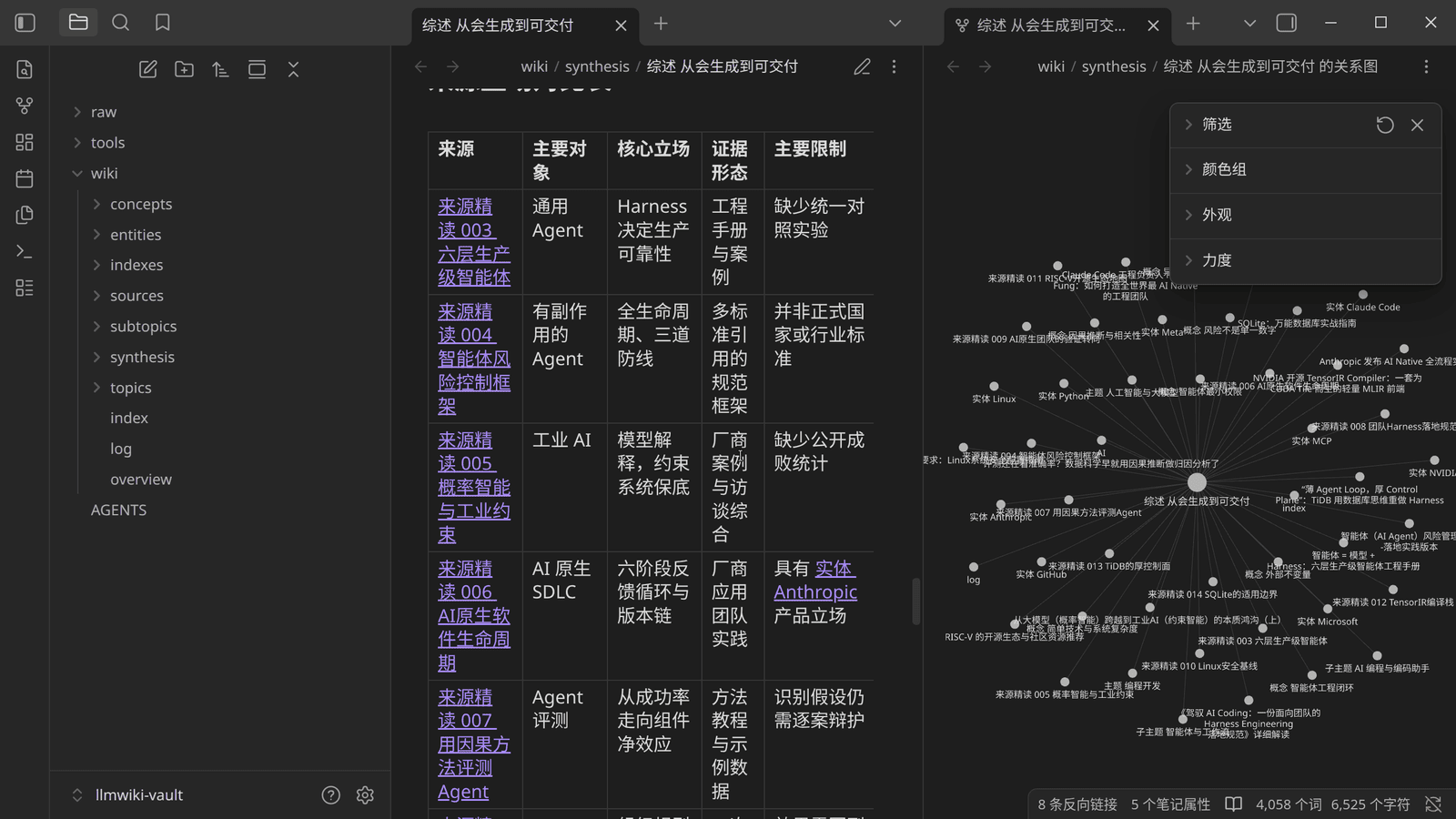The height and width of the screenshot is (819, 1456).
Task: Toggle the left sidebar collapse icon
Action: tap(25, 23)
